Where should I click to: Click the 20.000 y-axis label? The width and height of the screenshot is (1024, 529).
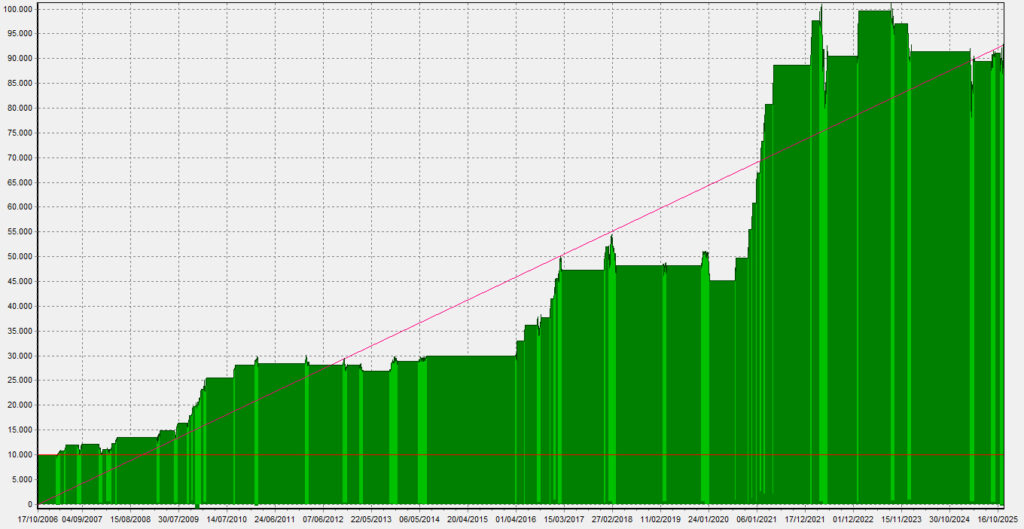pyautogui.click(x=18, y=406)
